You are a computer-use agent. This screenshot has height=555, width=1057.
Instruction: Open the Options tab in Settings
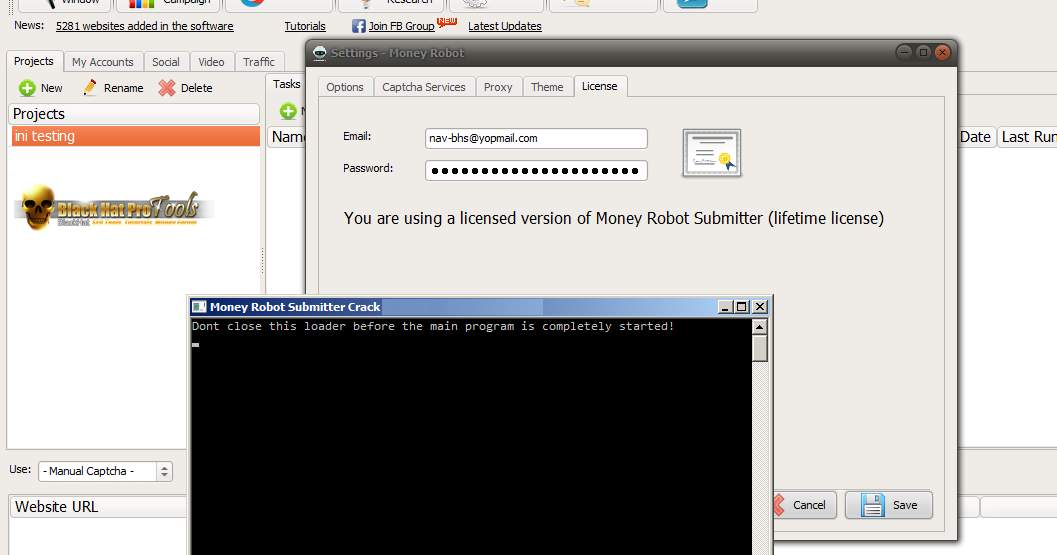(345, 87)
